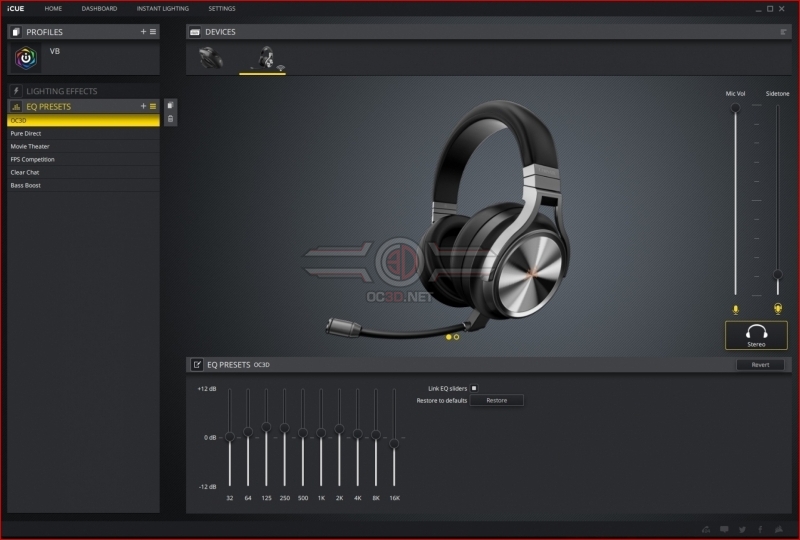Click the 125 Hz EQ slider
Image resolution: width=800 pixels, height=540 pixels.
[x=266, y=427]
